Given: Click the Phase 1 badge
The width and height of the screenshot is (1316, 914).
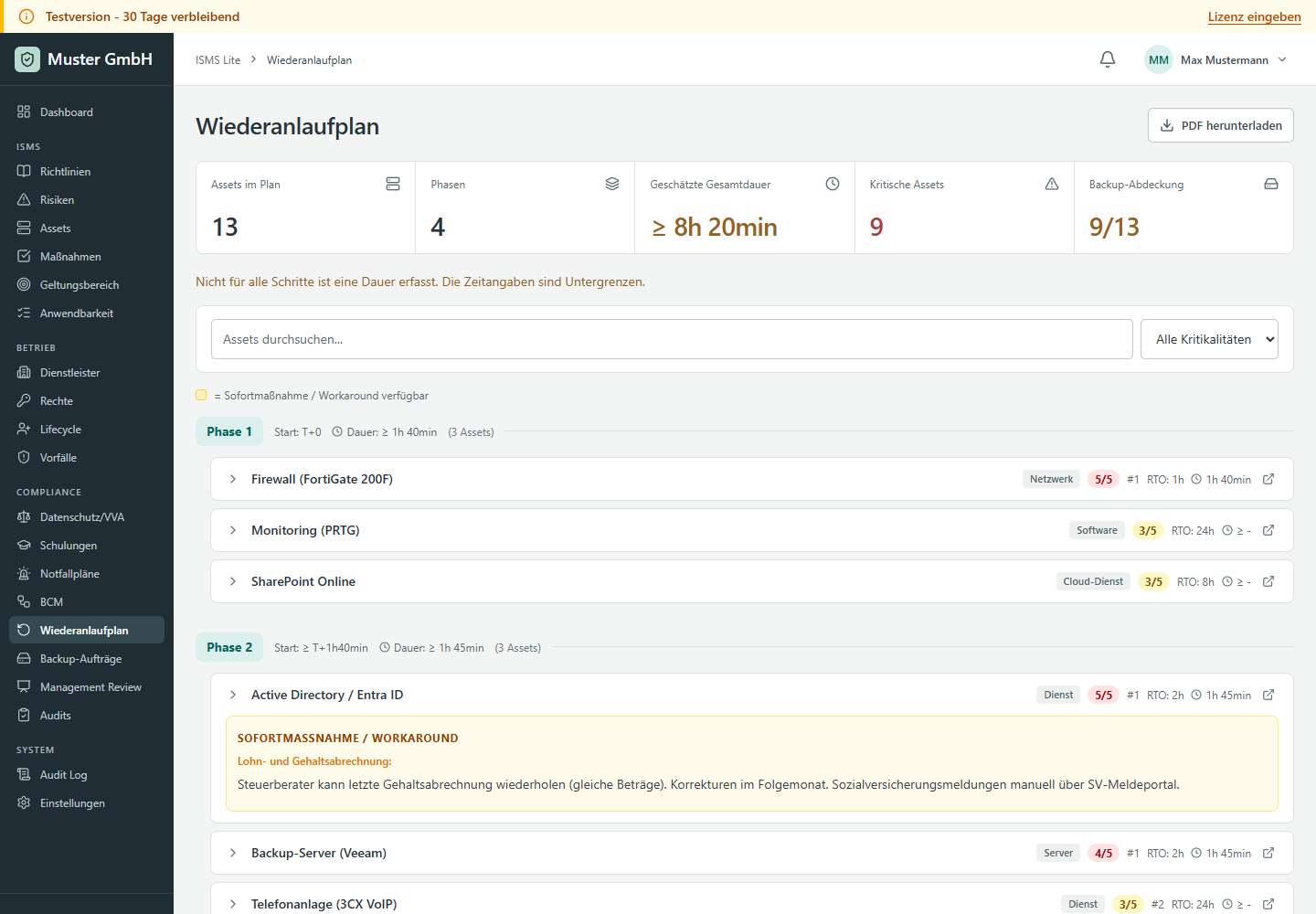Looking at the screenshot, I should point(229,431).
